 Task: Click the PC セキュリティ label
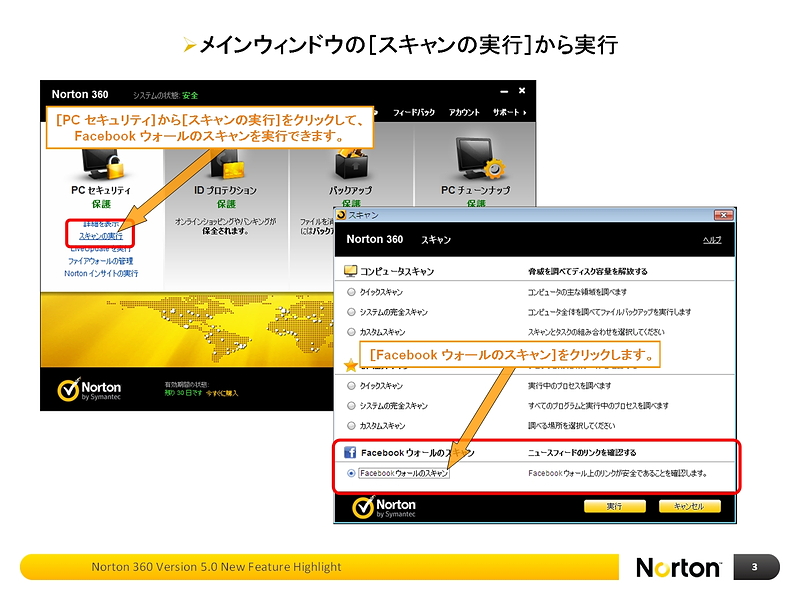click(101, 190)
